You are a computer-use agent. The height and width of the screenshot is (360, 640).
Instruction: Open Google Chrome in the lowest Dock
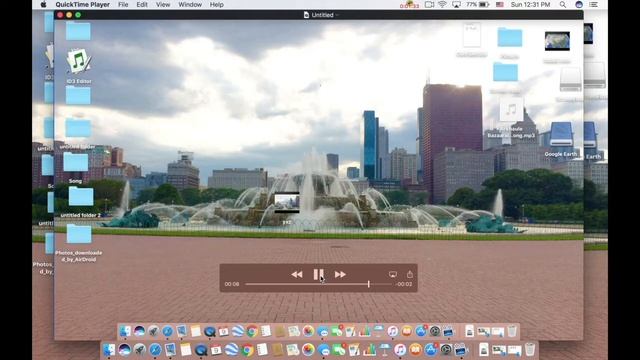[x=247, y=350]
